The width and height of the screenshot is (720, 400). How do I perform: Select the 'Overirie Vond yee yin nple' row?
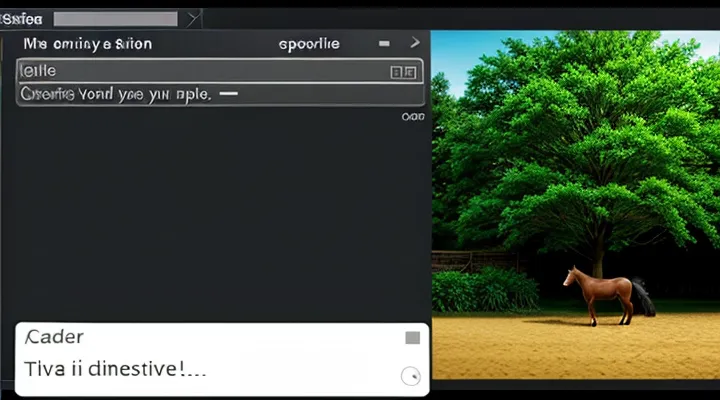click(115, 94)
